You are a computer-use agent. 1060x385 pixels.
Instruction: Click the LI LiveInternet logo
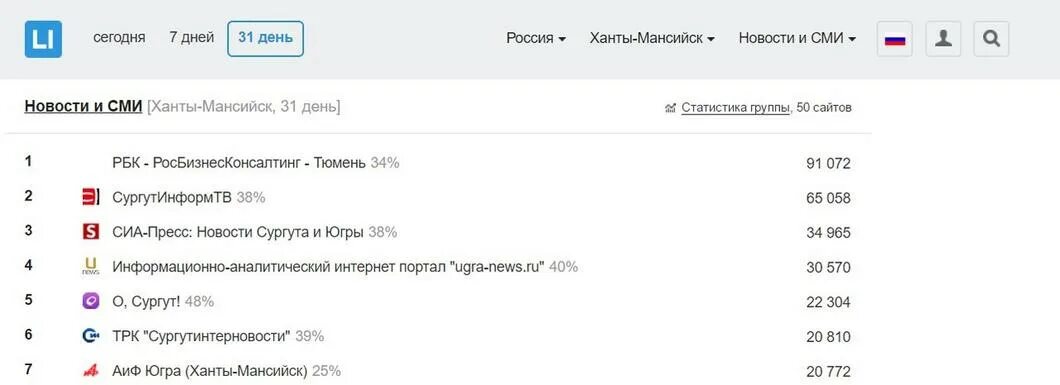pyautogui.click(x=43, y=39)
